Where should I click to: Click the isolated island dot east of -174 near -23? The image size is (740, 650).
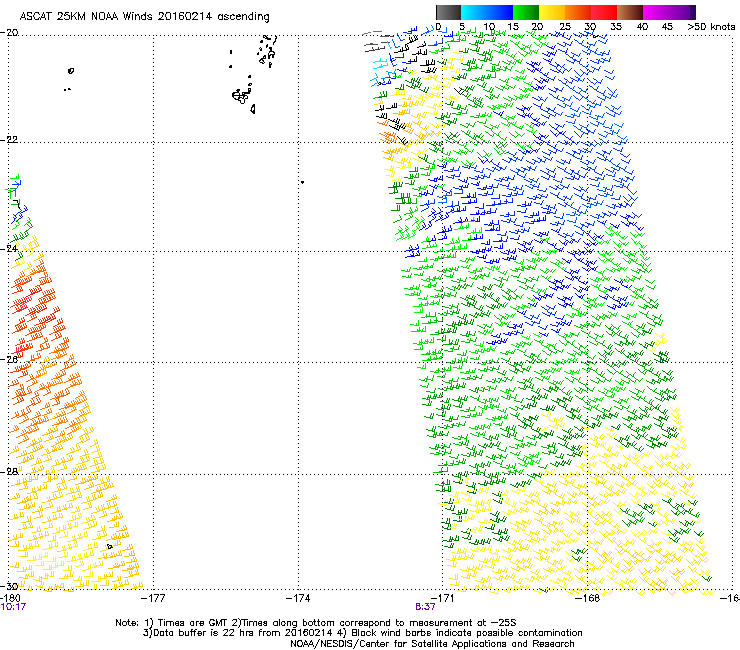coord(302,182)
